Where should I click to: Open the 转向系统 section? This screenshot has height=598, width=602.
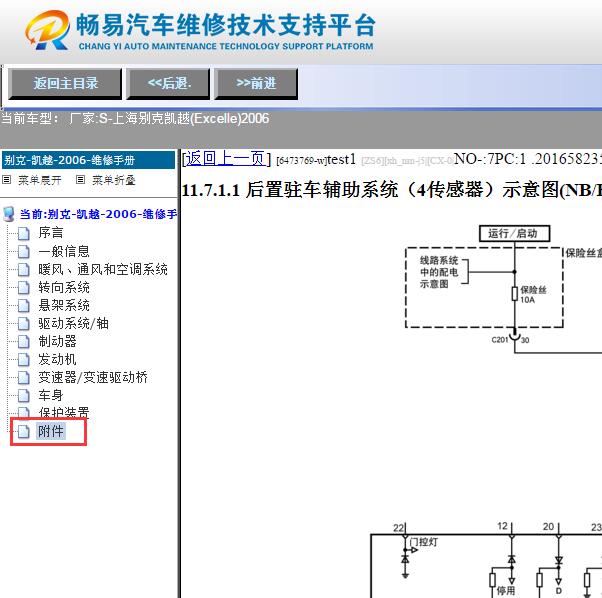coord(64,287)
